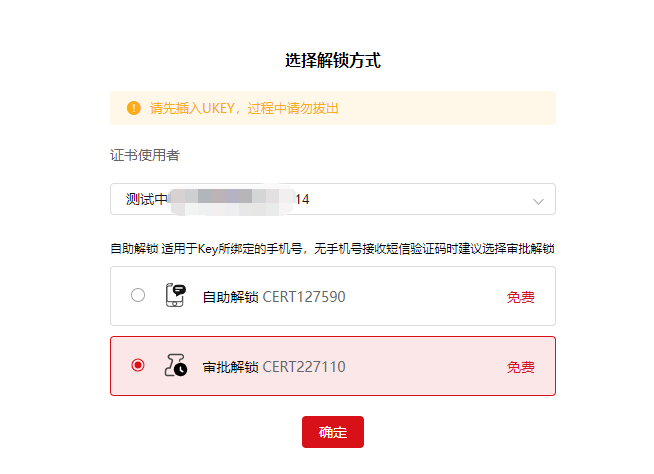Click the orange warning exclamation icon
Screen dimensions: 654x474
pyautogui.click(x=133, y=108)
